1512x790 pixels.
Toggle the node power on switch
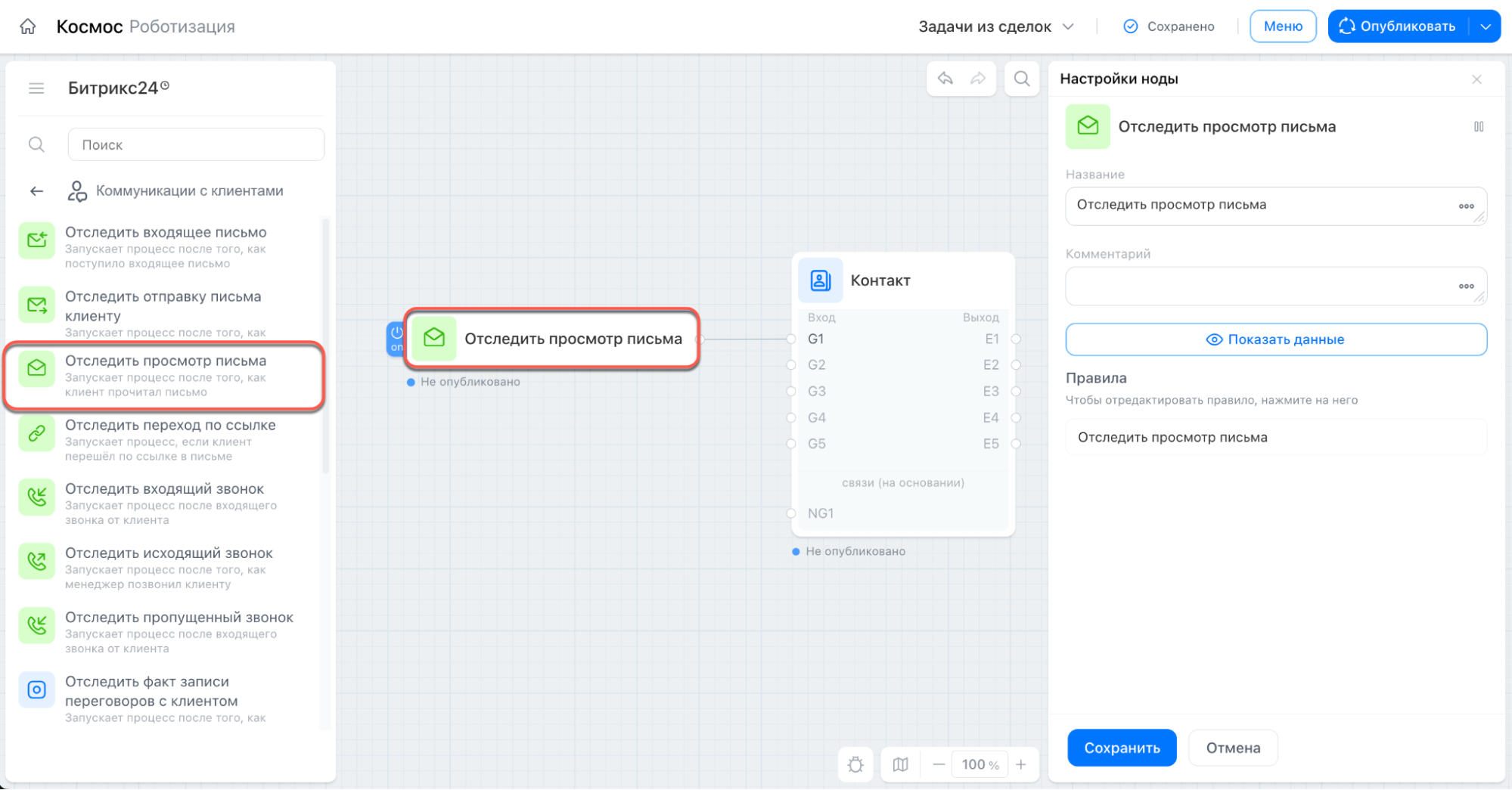[396, 339]
